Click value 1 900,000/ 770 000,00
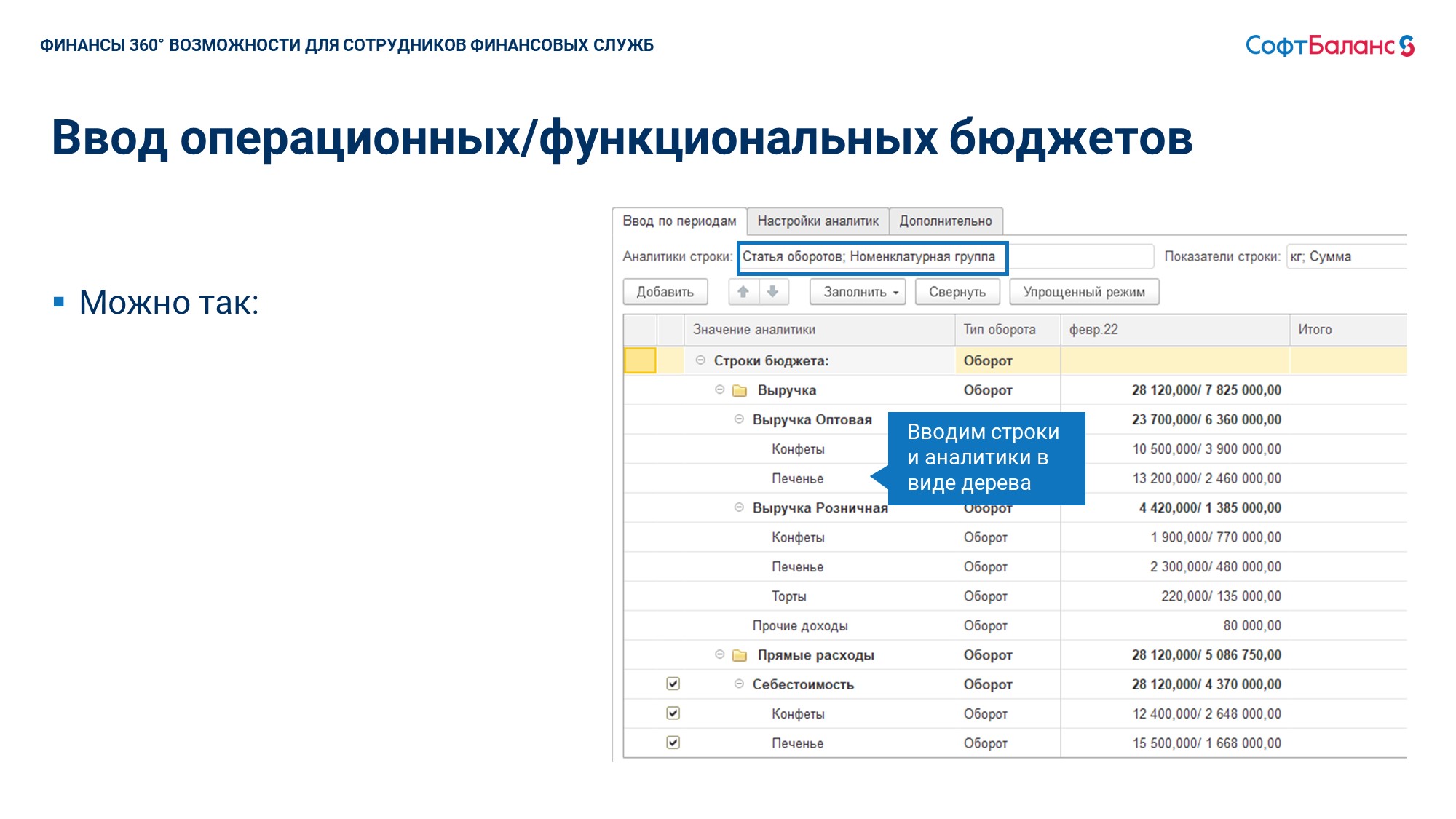1456x819 pixels. pos(1216,537)
